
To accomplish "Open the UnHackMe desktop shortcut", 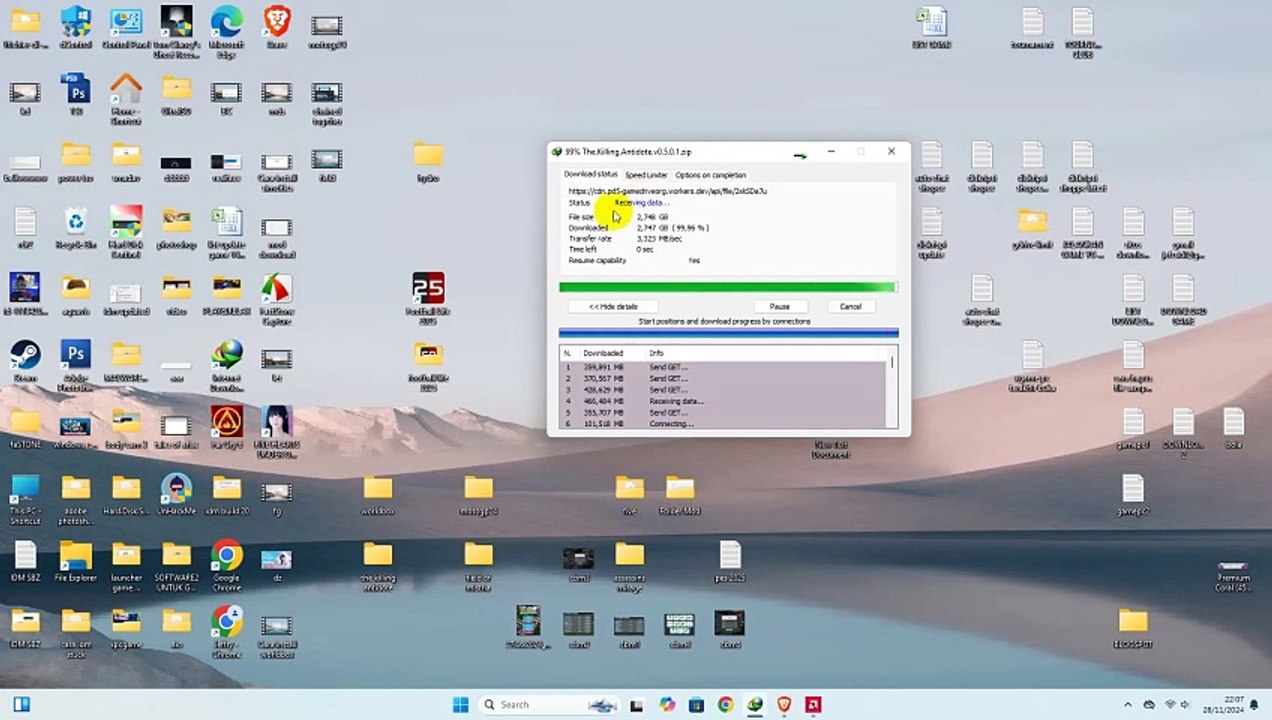I will point(176,494).
